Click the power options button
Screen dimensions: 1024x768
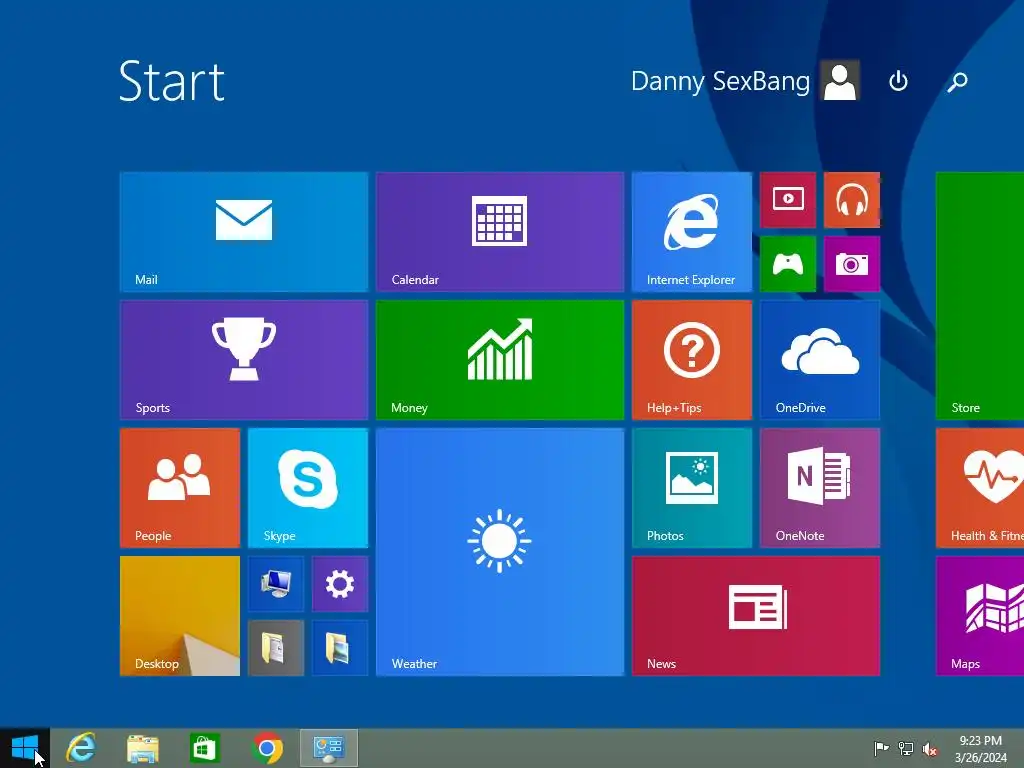tap(898, 81)
